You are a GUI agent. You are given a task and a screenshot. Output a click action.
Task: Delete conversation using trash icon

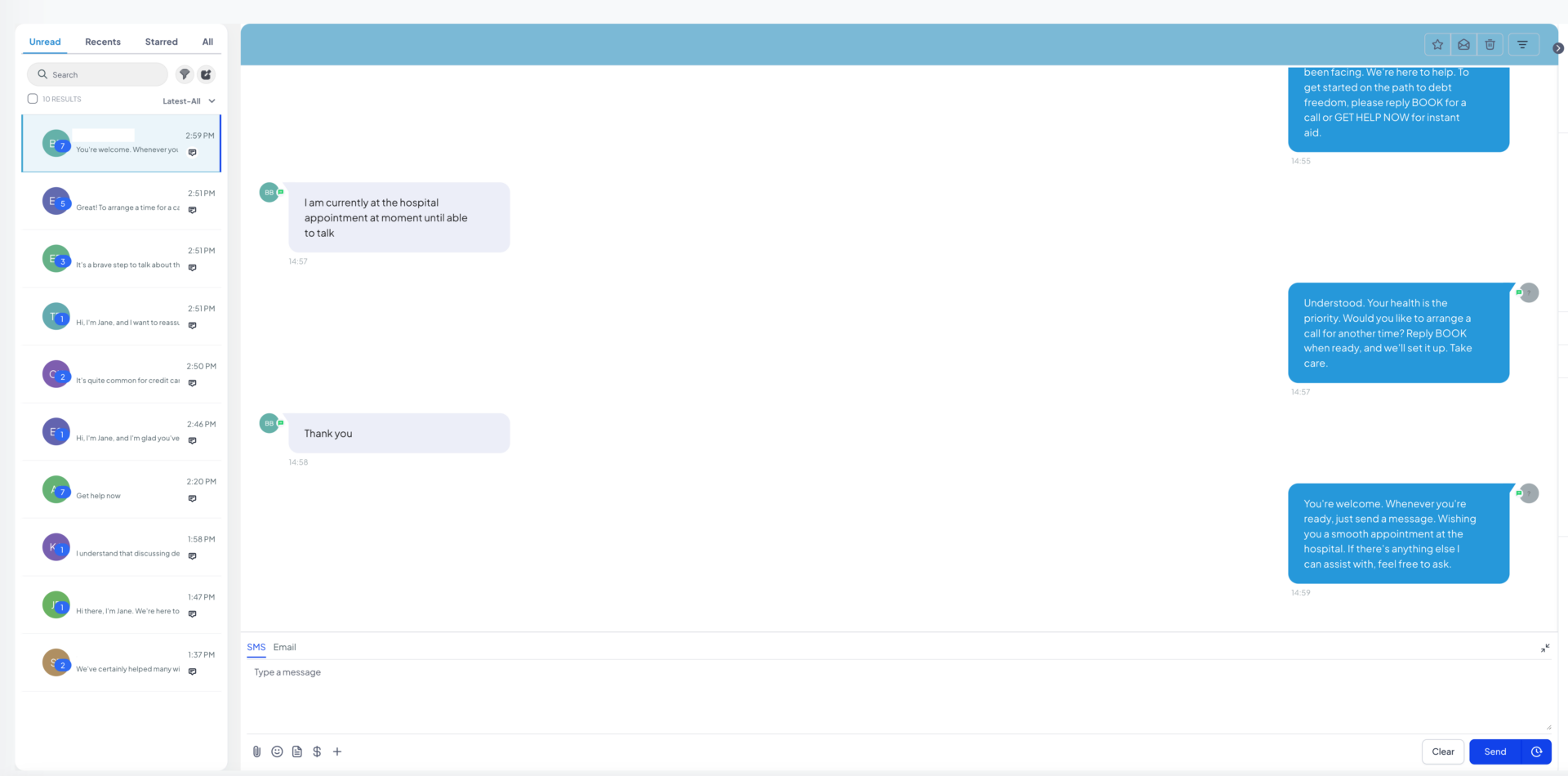tap(1490, 45)
